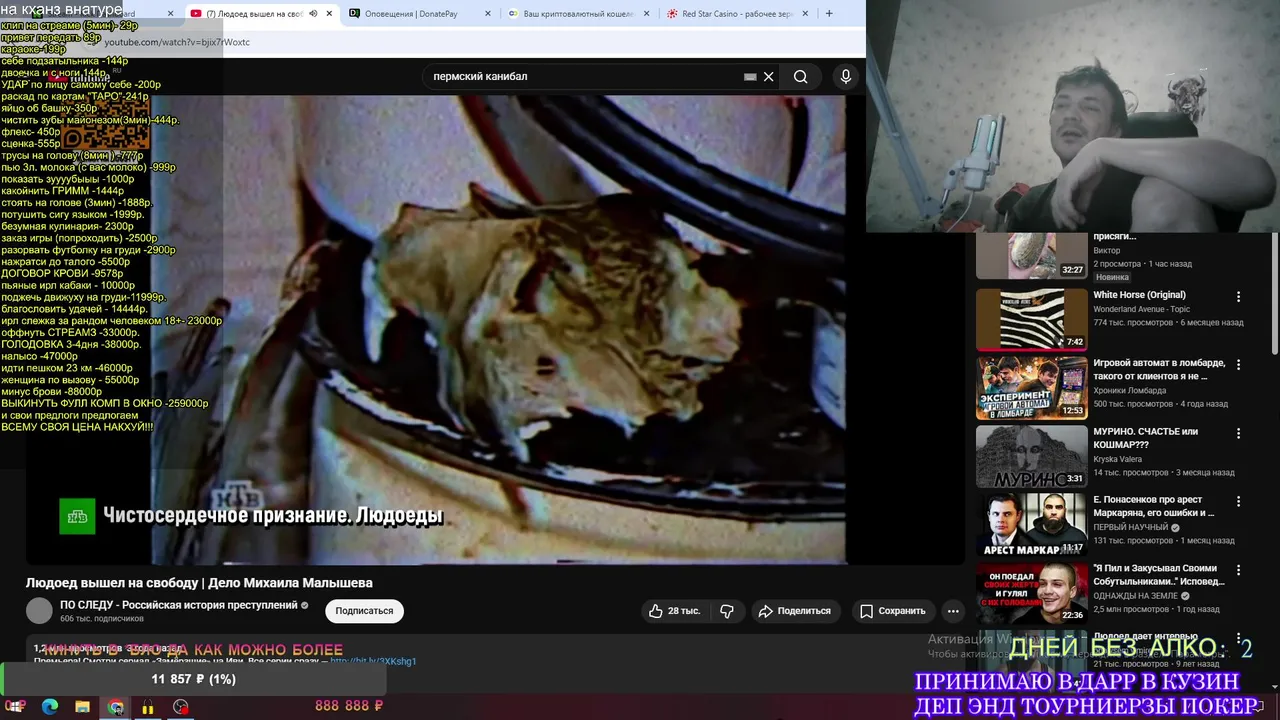Open channel link ПО СЛЕДУ - Российская история преступлений
This screenshot has width=1280, height=720.
point(179,605)
